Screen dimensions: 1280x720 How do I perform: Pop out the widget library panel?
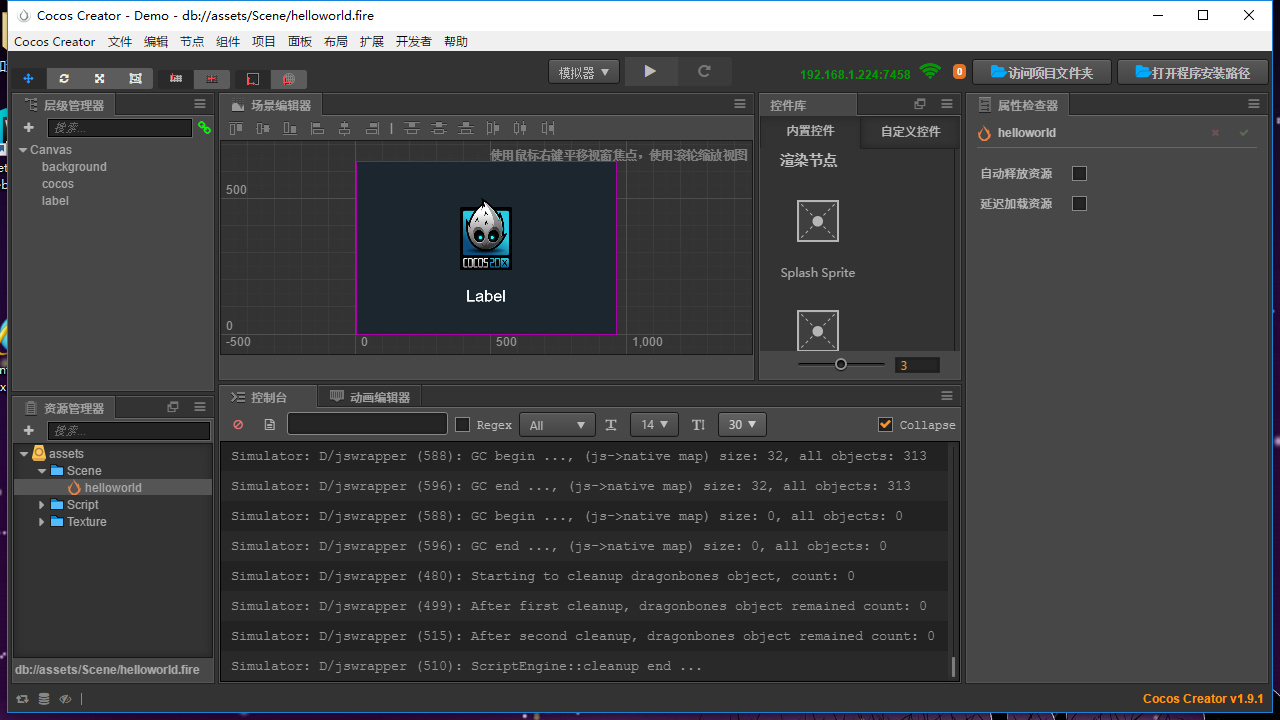point(920,104)
